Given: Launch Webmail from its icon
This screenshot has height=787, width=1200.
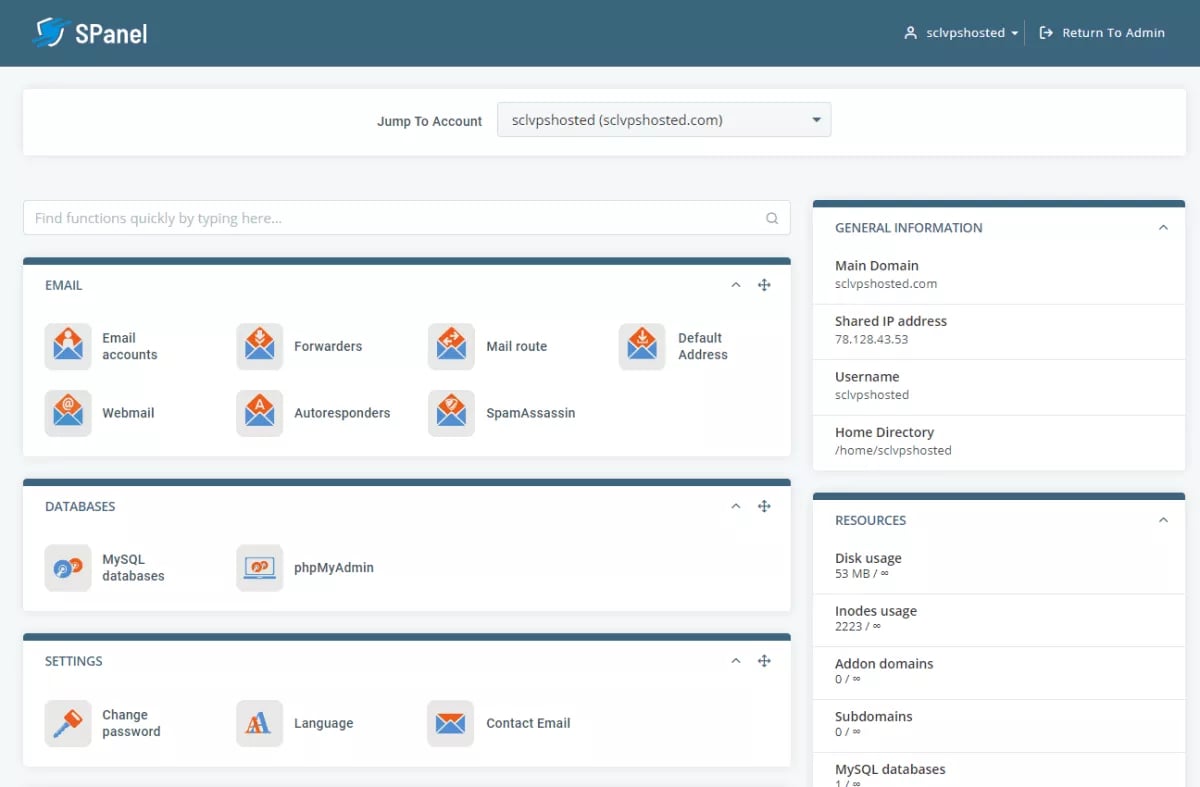Looking at the screenshot, I should (x=68, y=413).
